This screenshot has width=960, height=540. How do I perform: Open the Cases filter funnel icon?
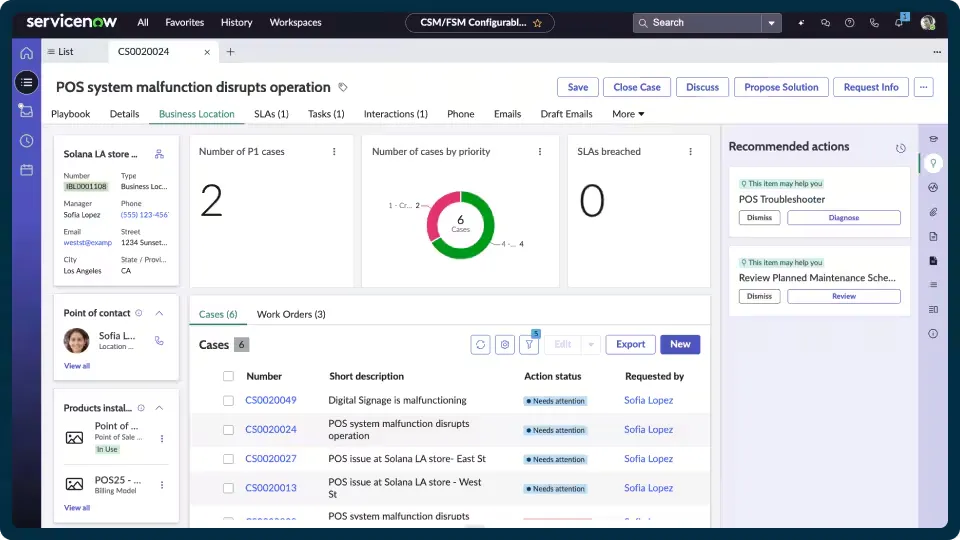(x=529, y=345)
